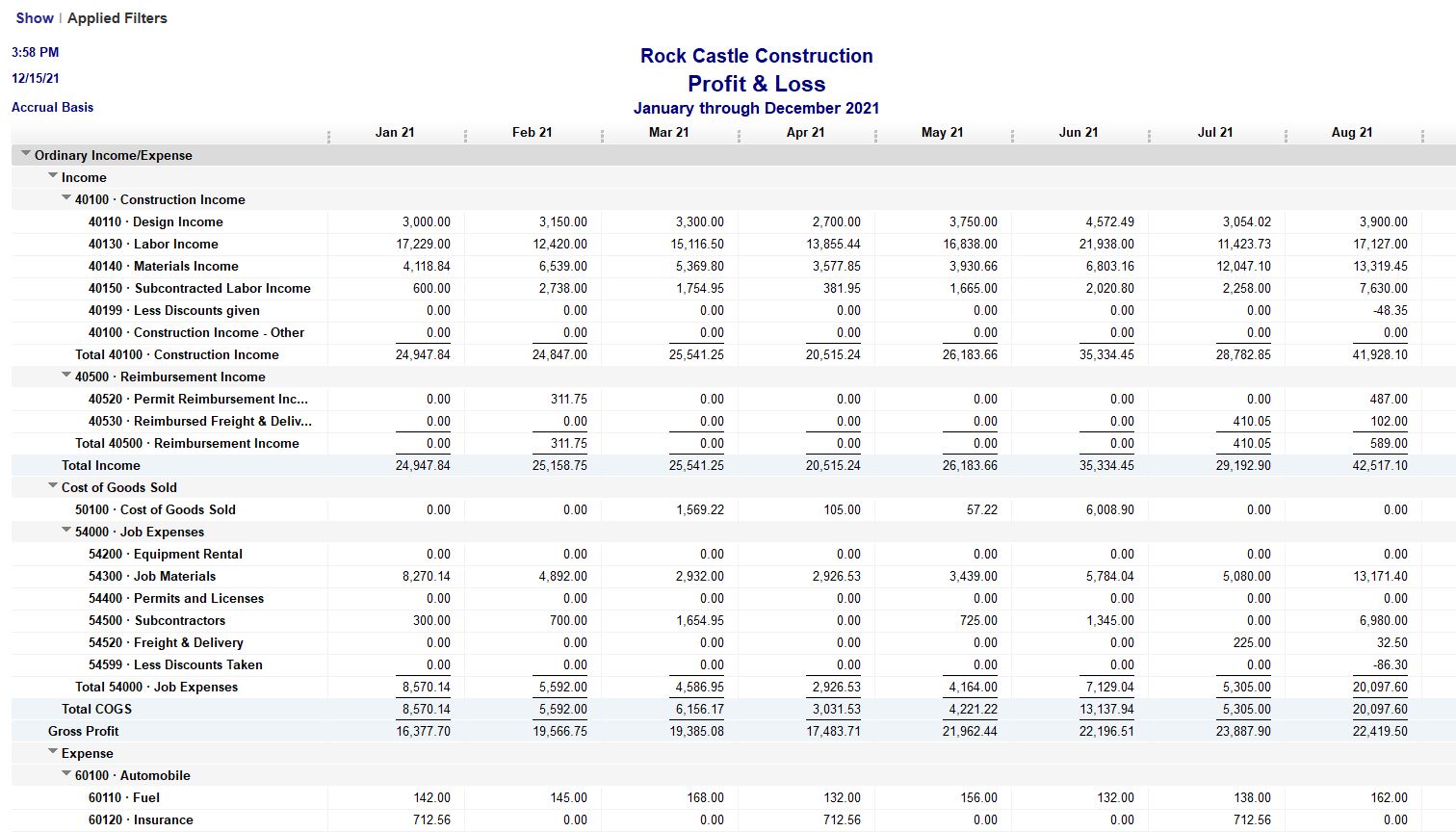The image size is (1456, 832).
Task: Click column resize handle after Aug 21
Action: click(1422, 136)
